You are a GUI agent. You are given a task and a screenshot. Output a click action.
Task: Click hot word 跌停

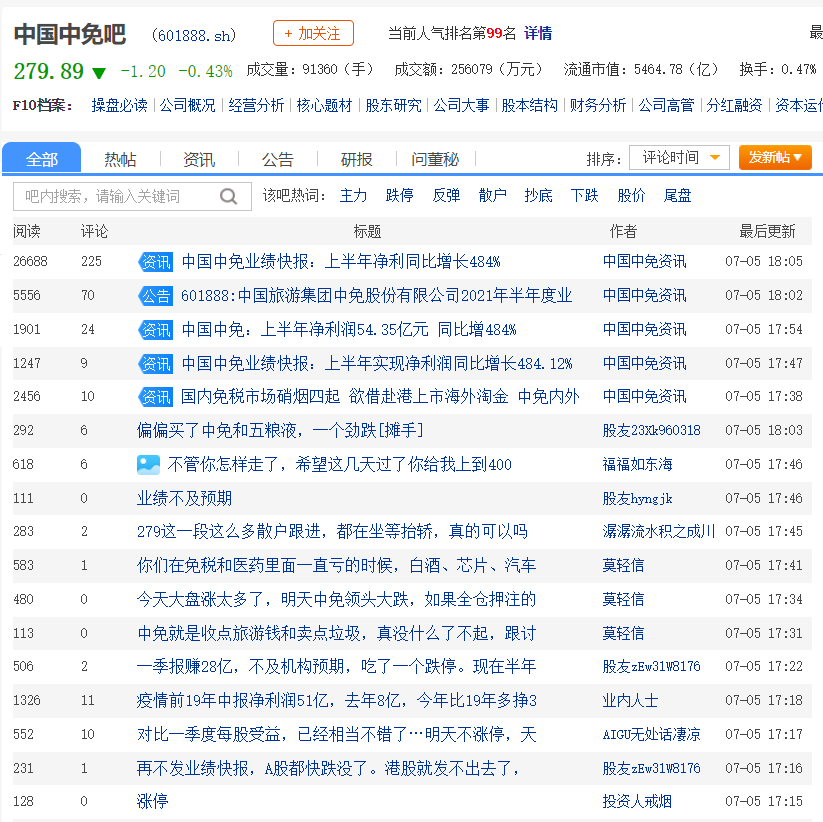399,196
